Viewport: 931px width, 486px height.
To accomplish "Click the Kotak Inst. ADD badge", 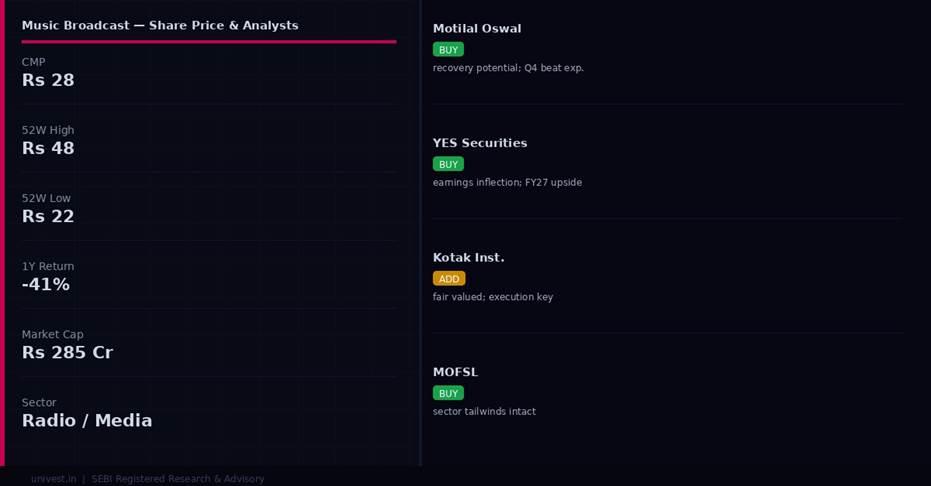I will (449, 279).
